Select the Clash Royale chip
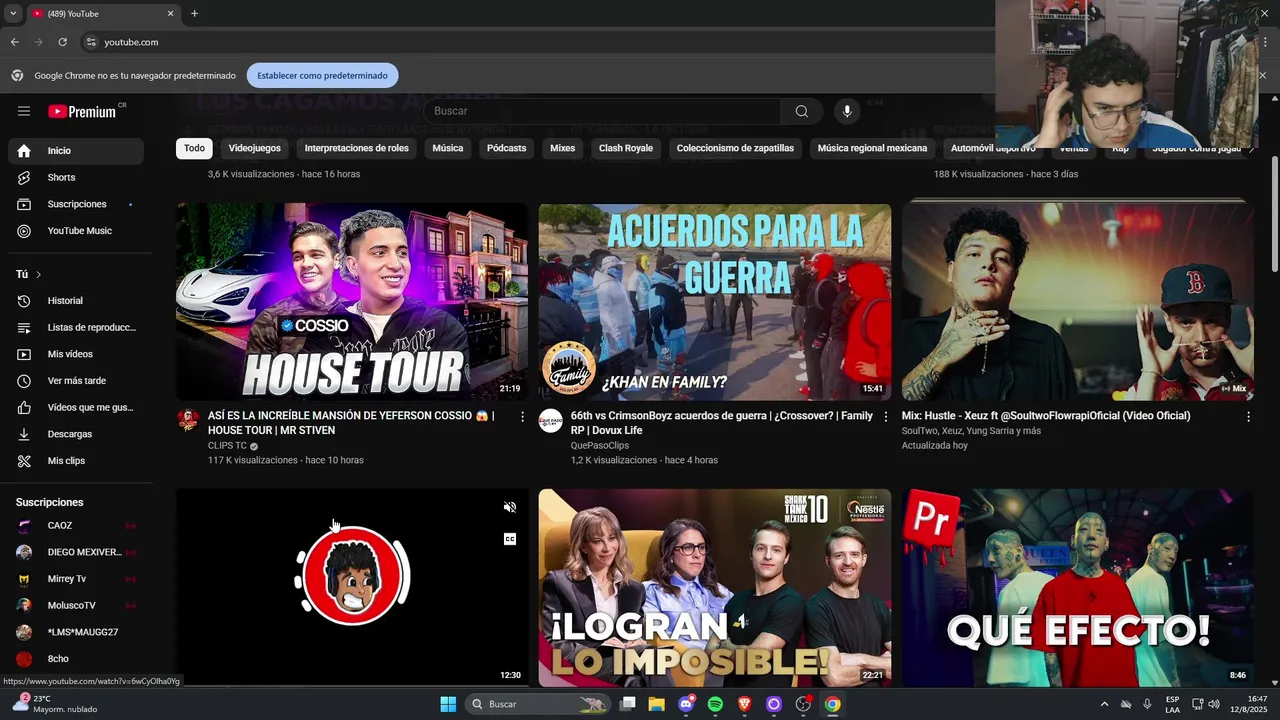 (x=626, y=148)
